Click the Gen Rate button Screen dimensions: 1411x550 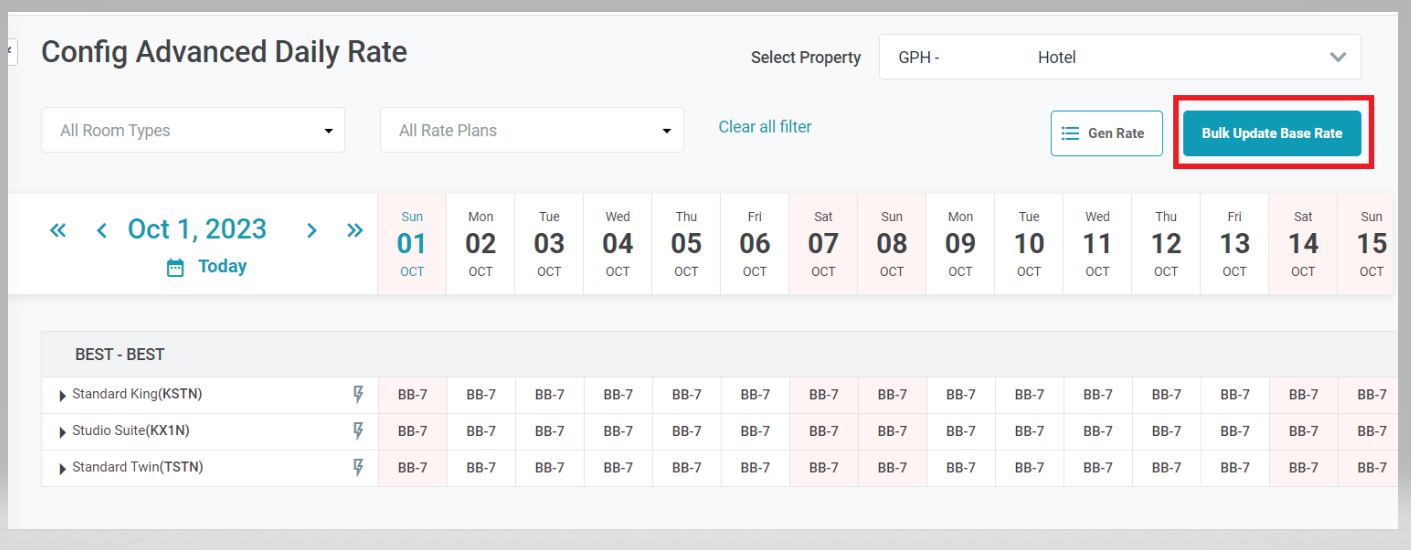(1106, 133)
